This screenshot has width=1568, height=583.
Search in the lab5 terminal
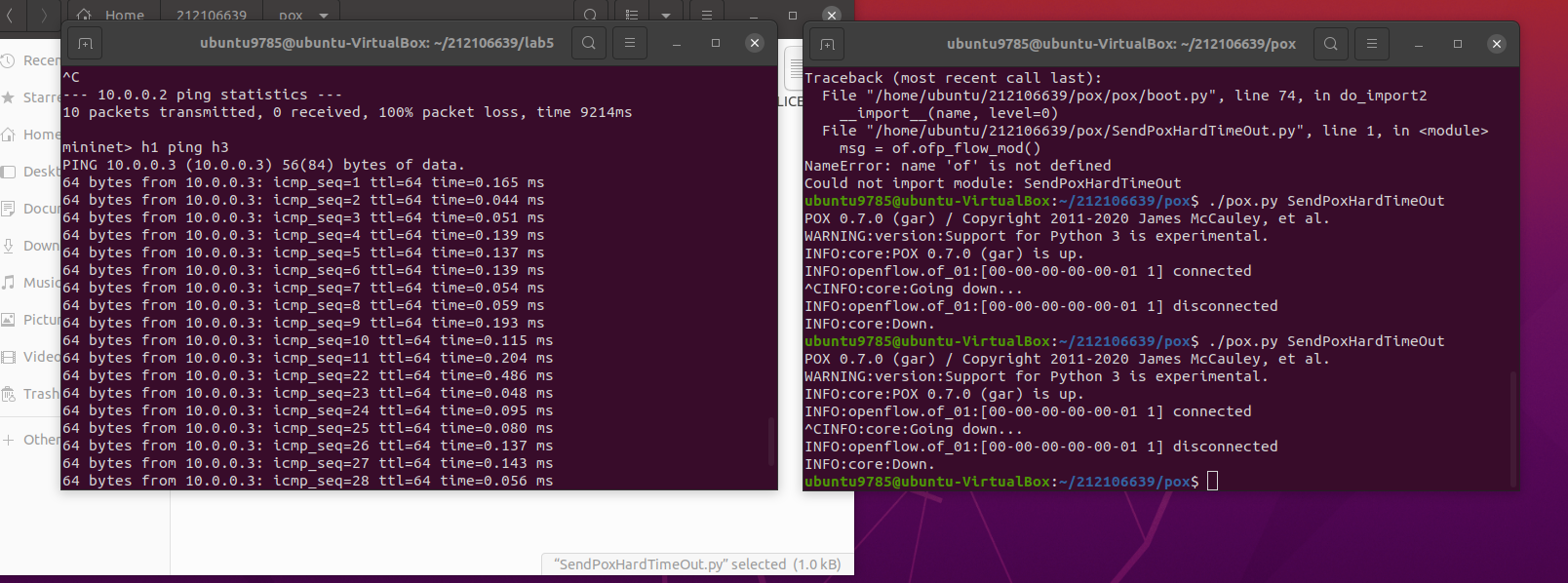click(x=589, y=43)
